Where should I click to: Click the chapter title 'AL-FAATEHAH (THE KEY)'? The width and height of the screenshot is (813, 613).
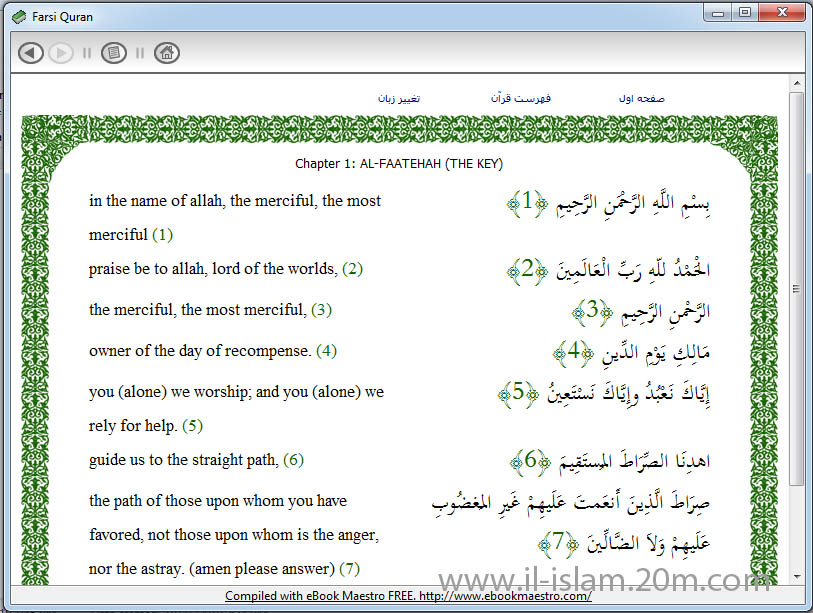point(431,164)
